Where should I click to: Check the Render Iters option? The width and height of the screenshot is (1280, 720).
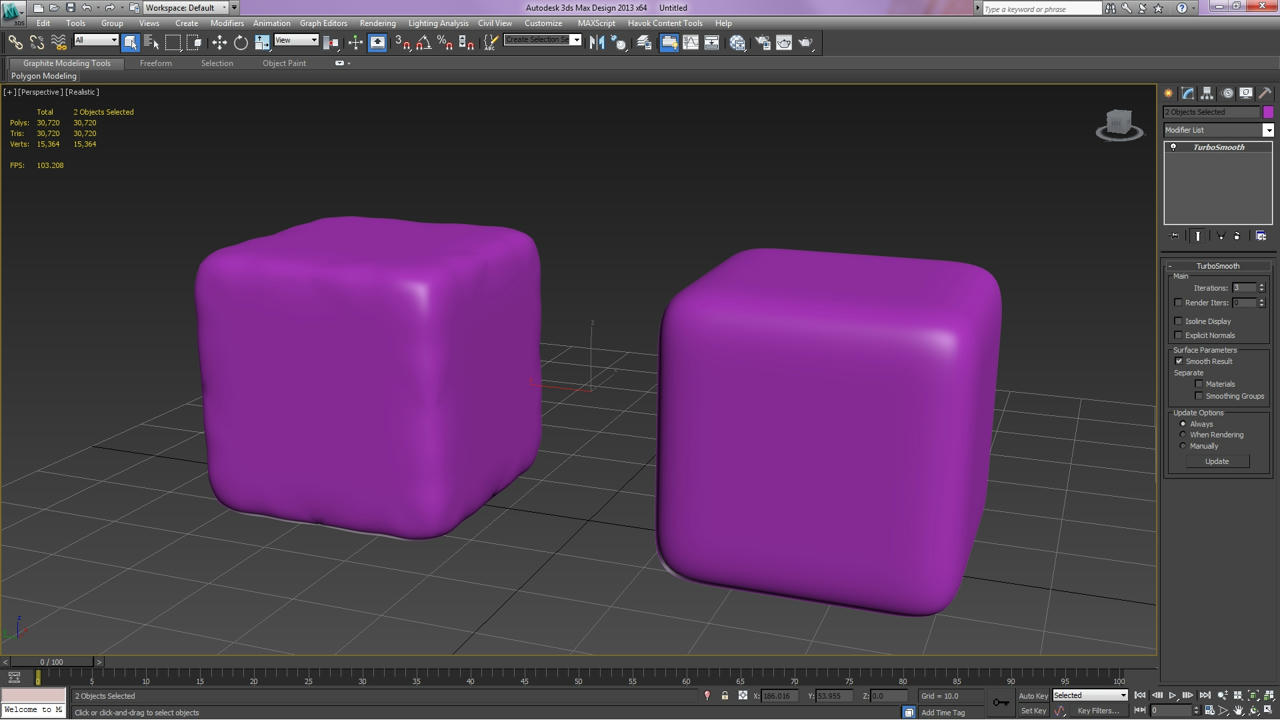(1178, 302)
